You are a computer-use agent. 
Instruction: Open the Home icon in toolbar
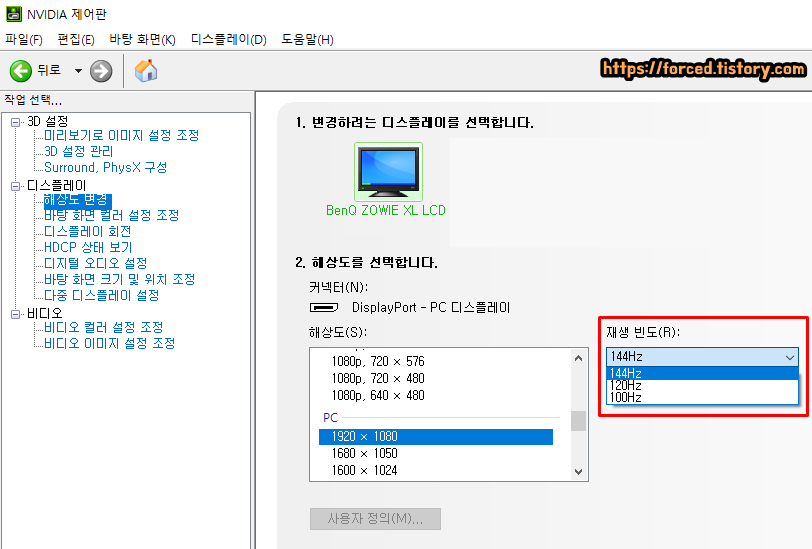pyautogui.click(x=146, y=70)
